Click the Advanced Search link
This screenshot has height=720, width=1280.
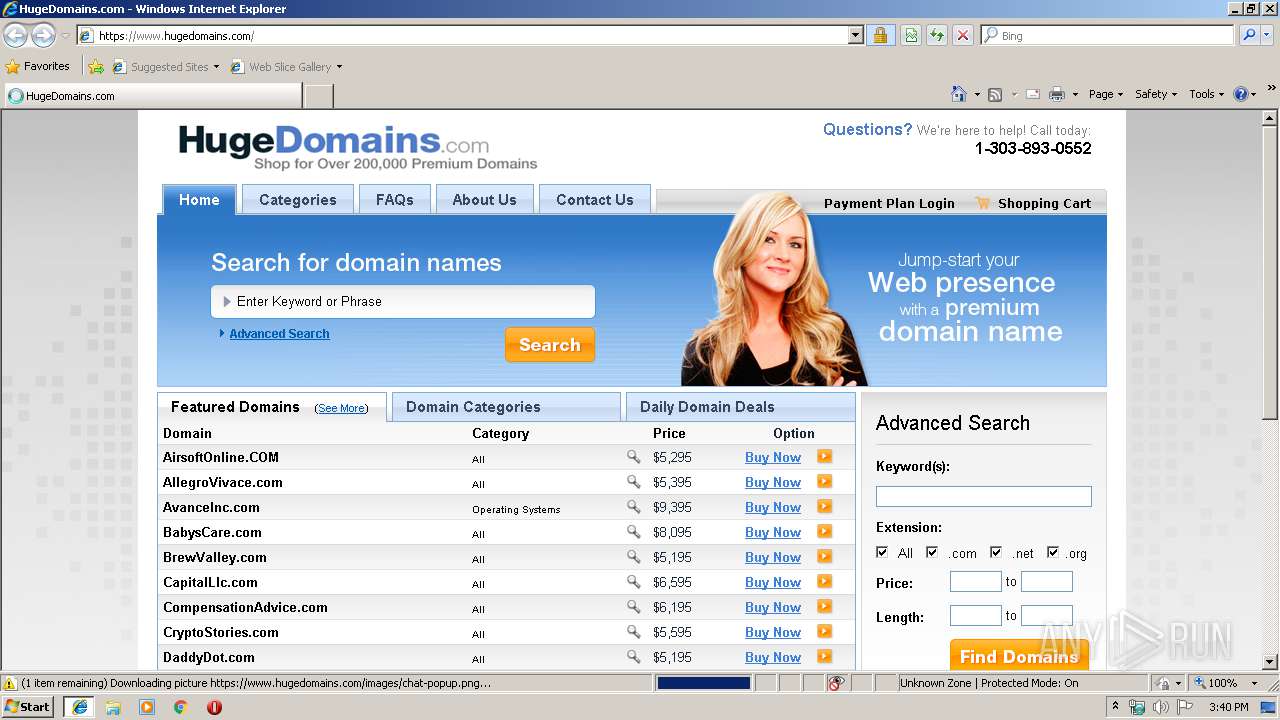click(x=279, y=333)
